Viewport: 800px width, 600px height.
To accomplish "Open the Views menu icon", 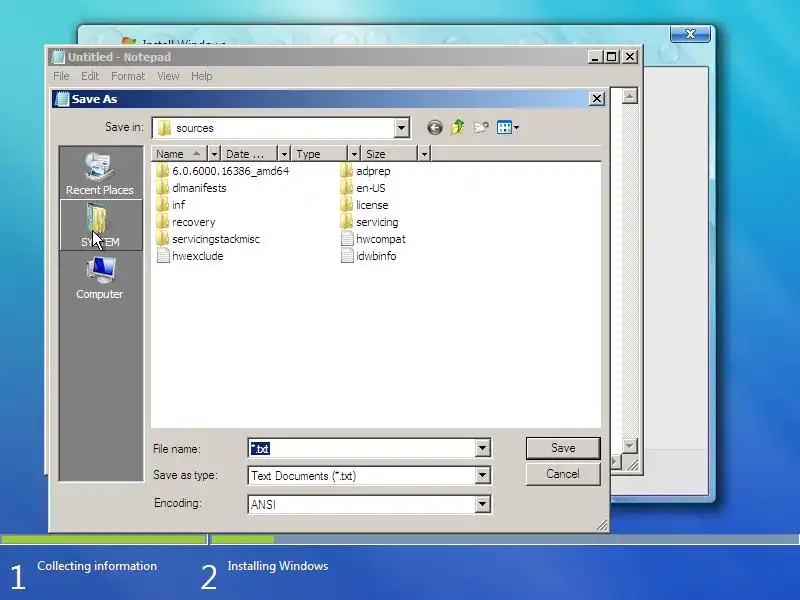I will click(x=508, y=128).
